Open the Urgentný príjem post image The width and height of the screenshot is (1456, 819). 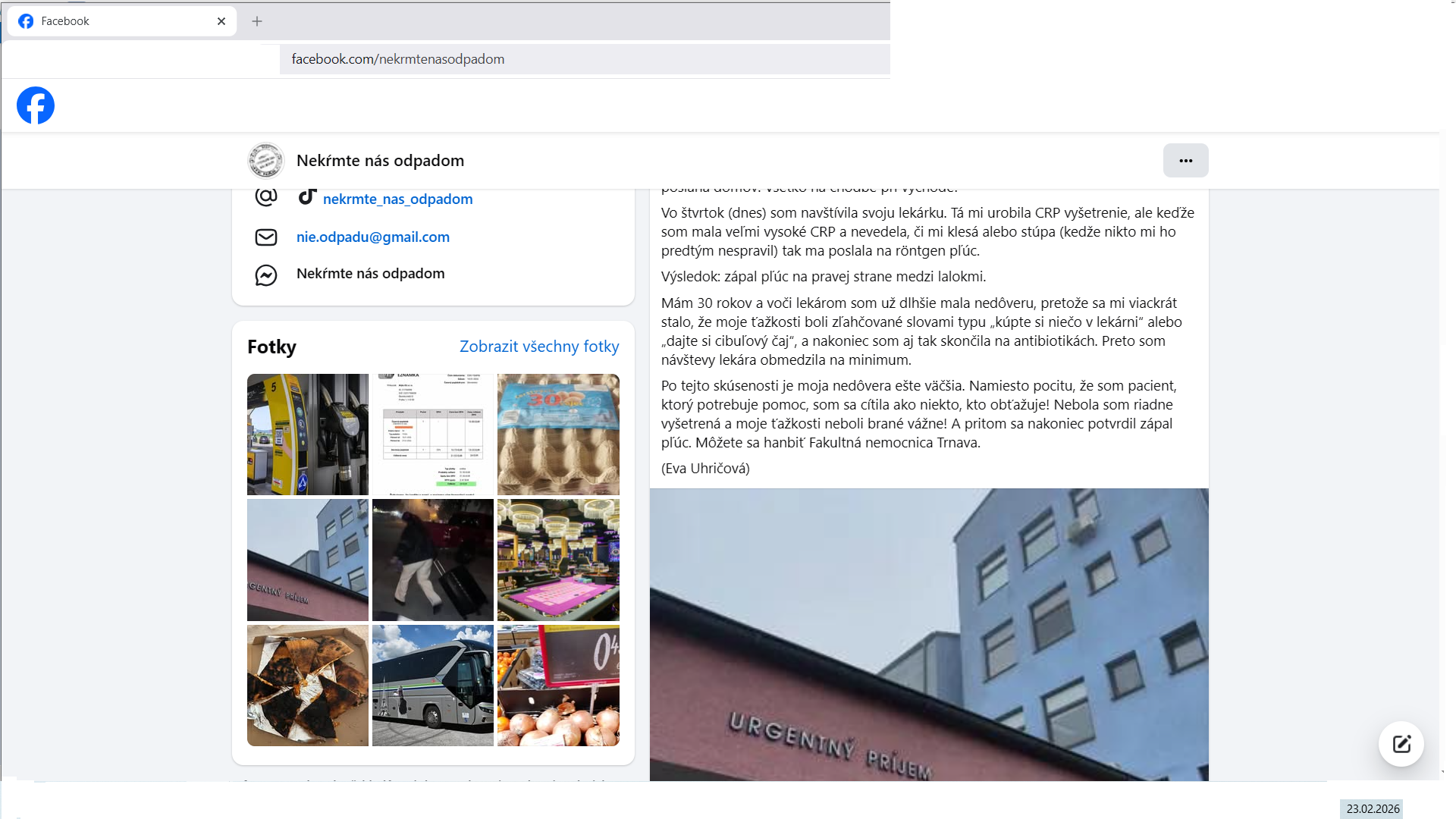pyautogui.click(x=928, y=634)
